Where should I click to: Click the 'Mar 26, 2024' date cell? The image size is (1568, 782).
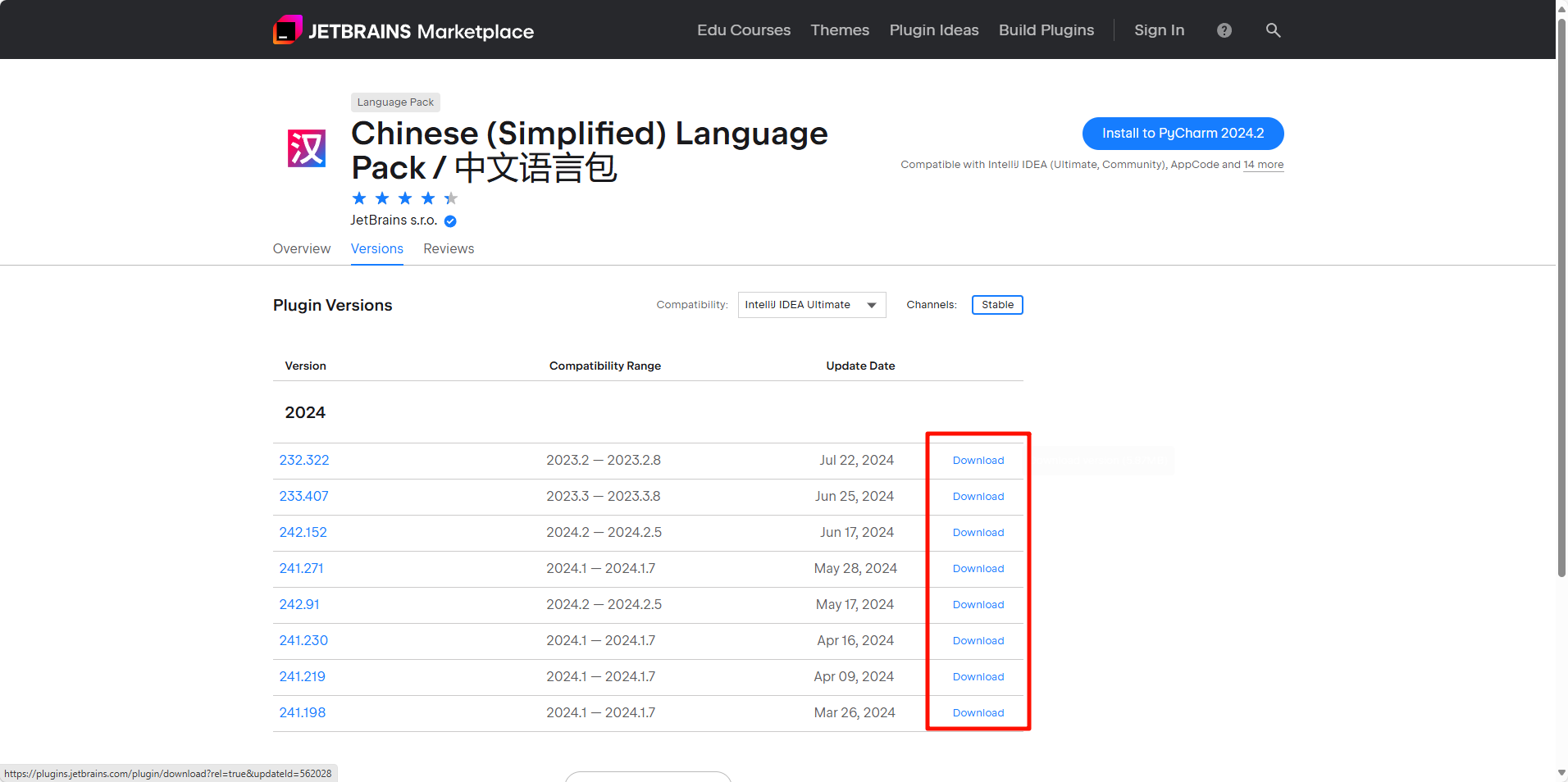pos(855,713)
